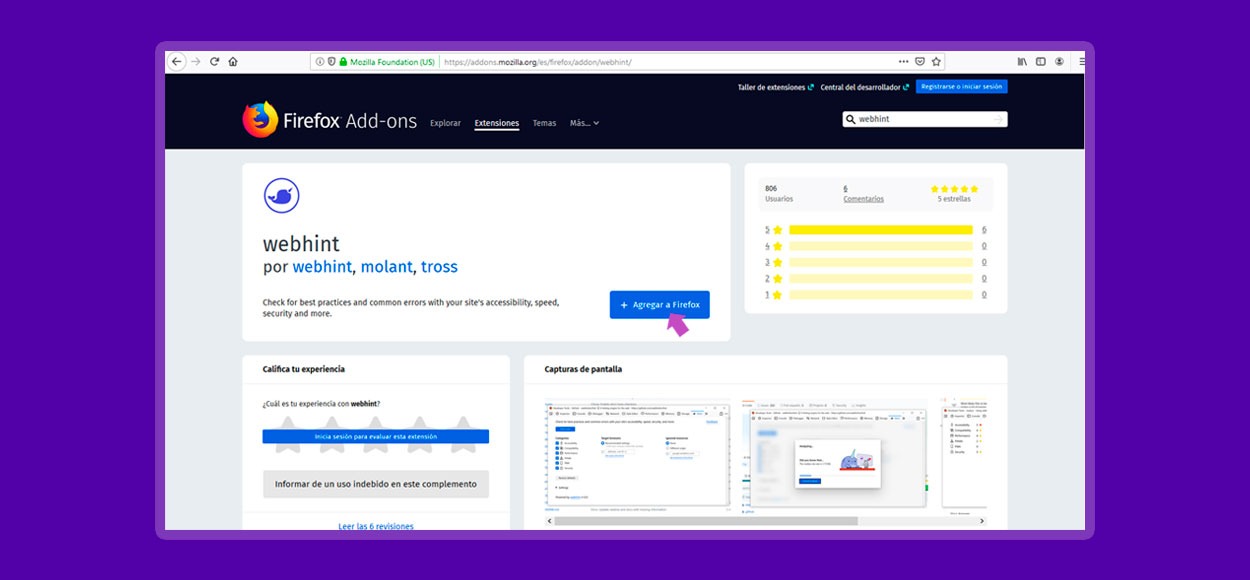Click the Mozilla Foundation (US) identity label
This screenshot has height=580, width=1250.
393,62
